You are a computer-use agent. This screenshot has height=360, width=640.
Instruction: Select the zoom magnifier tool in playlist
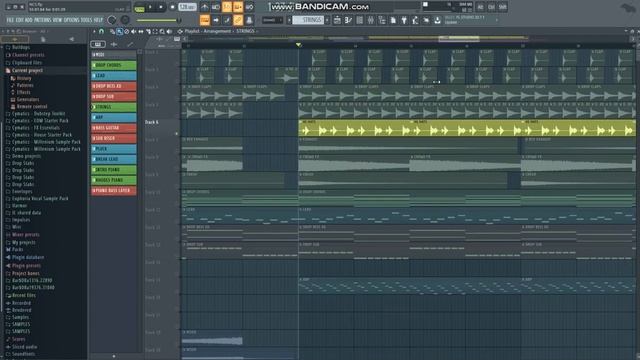pyautogui.click(x=162, y=31)
